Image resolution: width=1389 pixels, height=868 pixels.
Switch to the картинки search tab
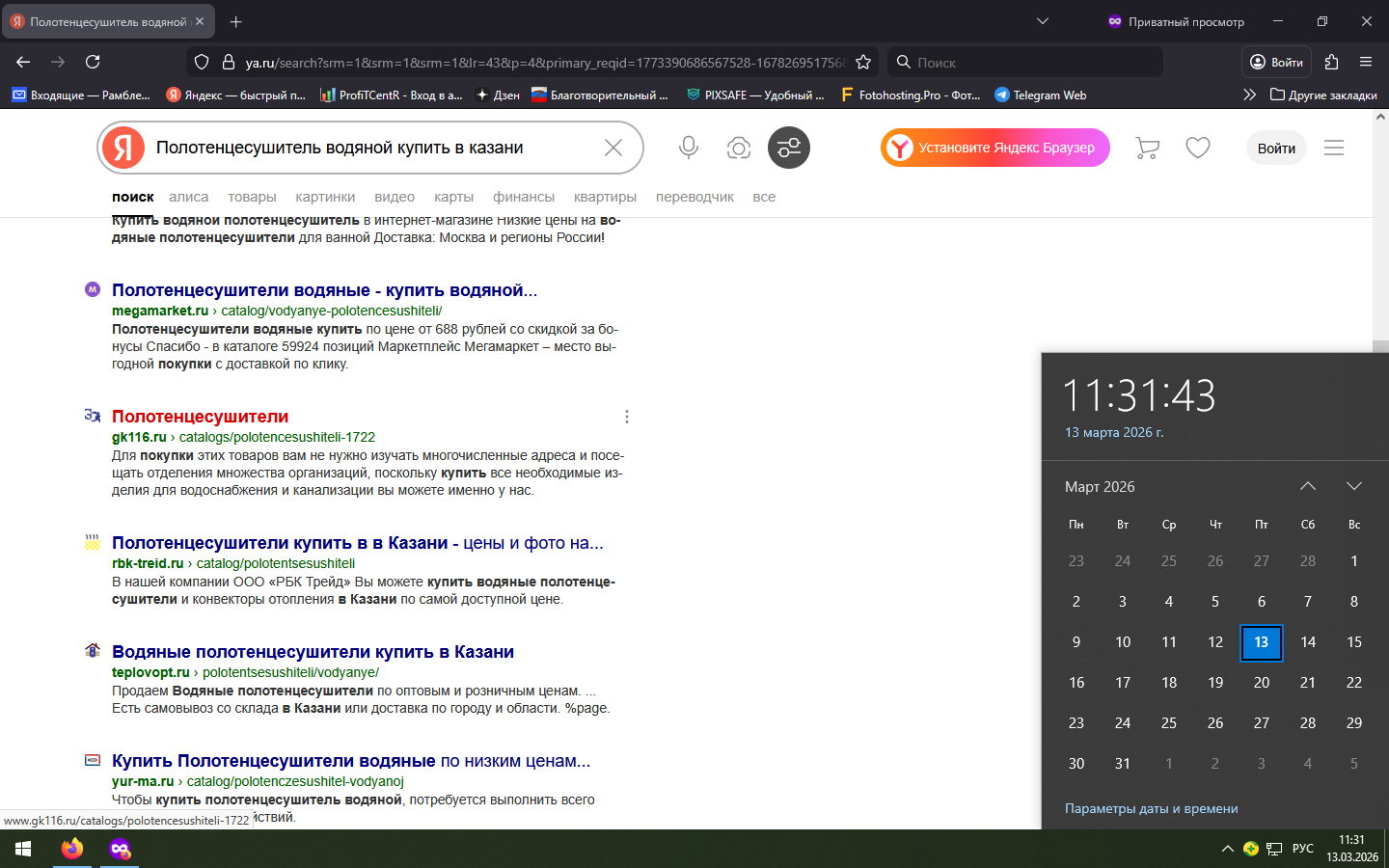(325, 197)
